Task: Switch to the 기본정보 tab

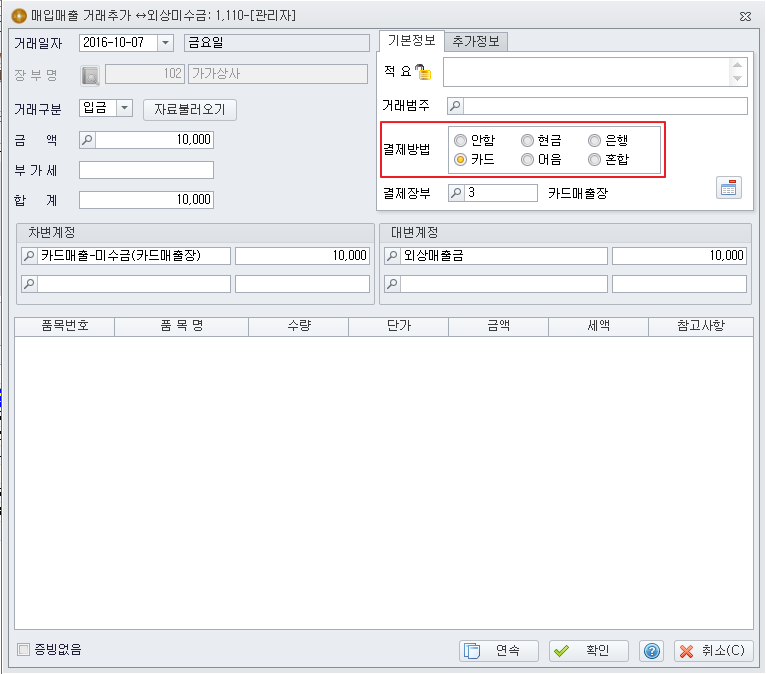Action: point(412,41)
